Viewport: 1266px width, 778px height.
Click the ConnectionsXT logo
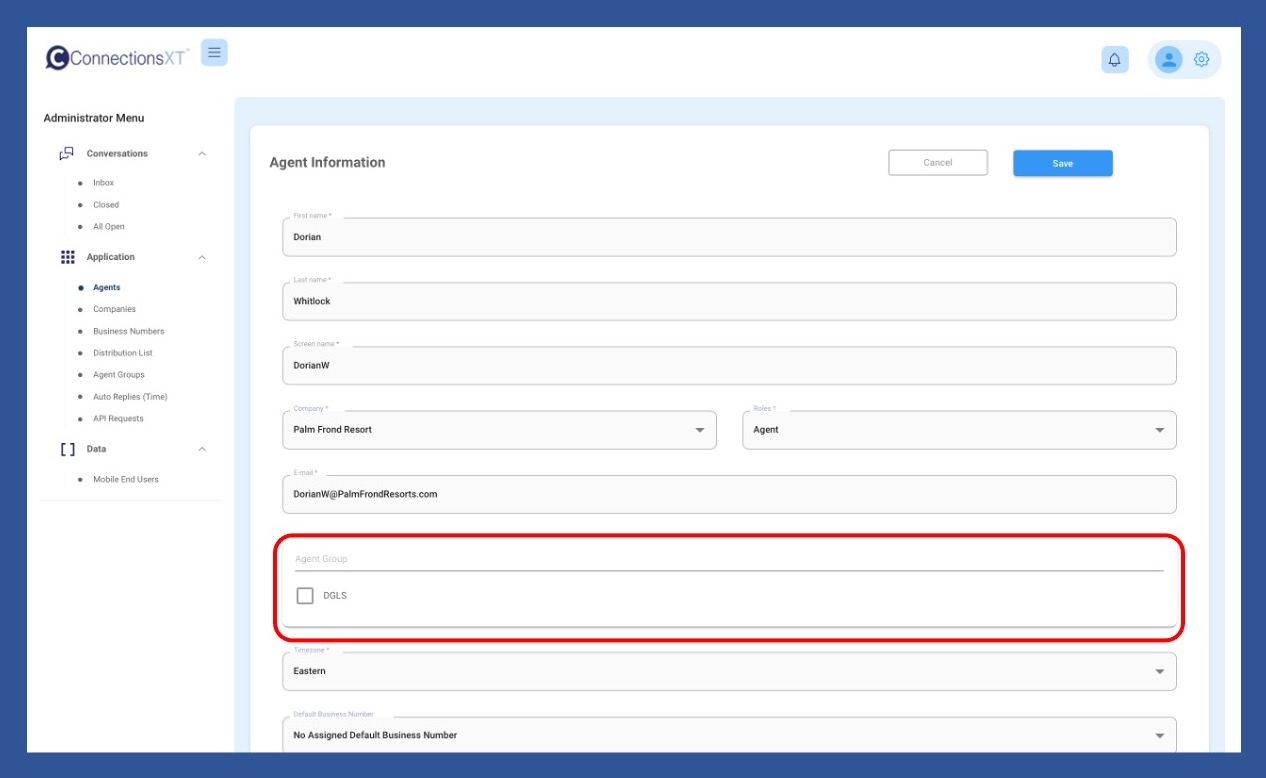(116, 58)
